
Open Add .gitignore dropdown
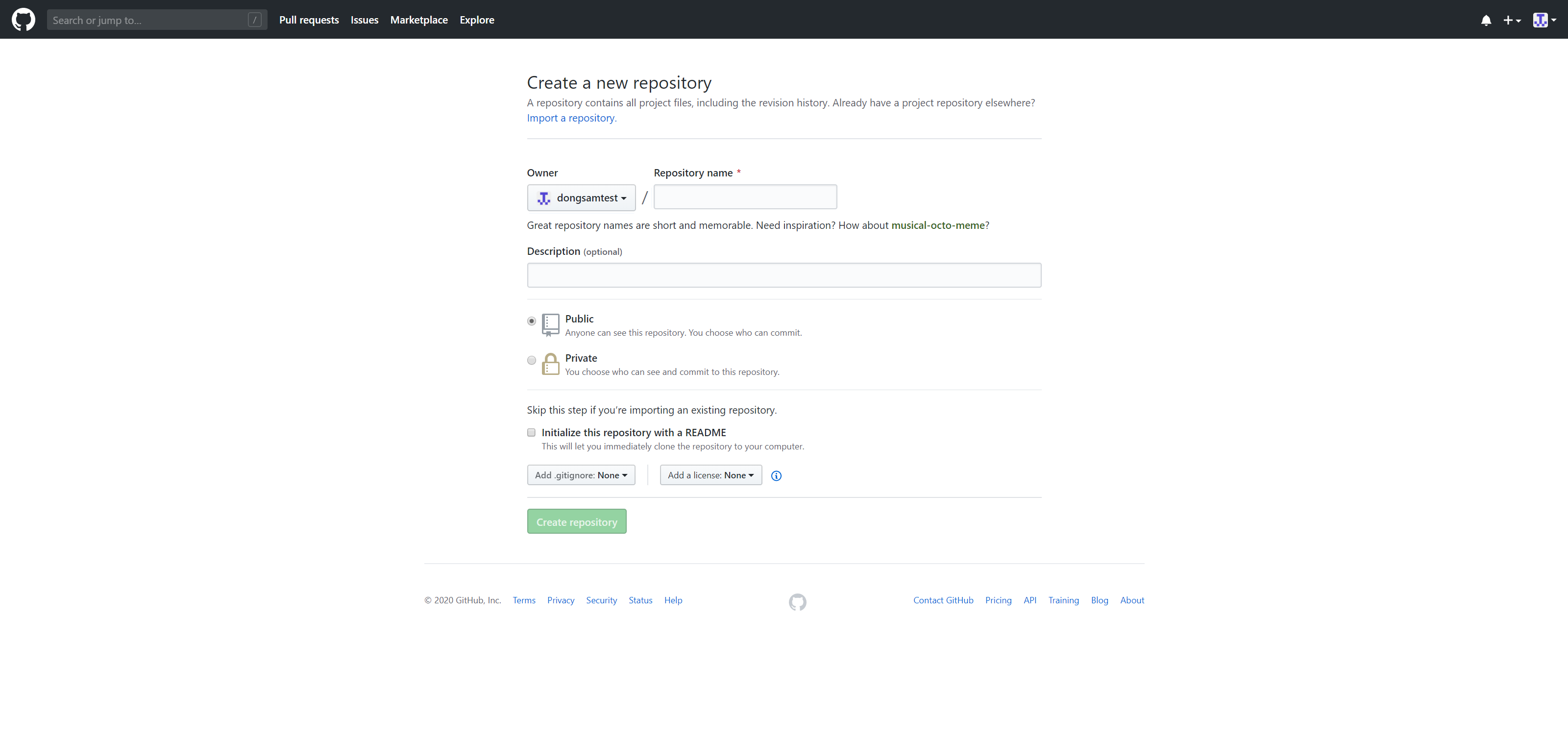coord(581,475)
